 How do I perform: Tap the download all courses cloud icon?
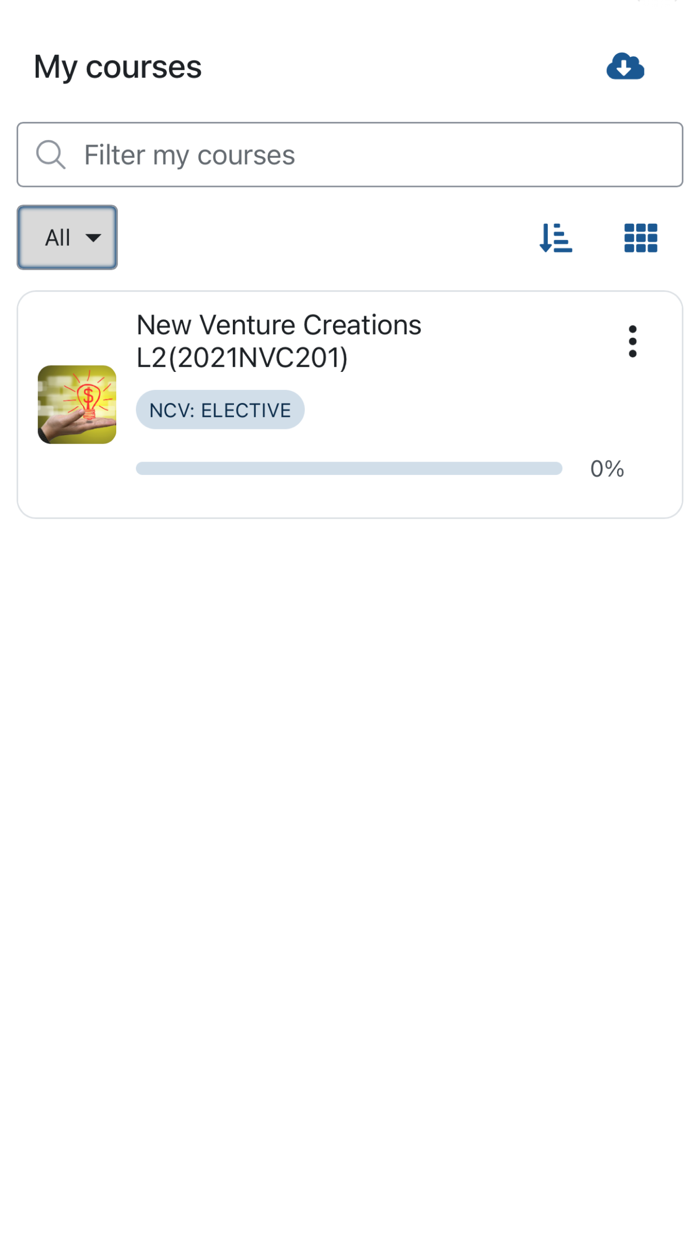[625, 66]
